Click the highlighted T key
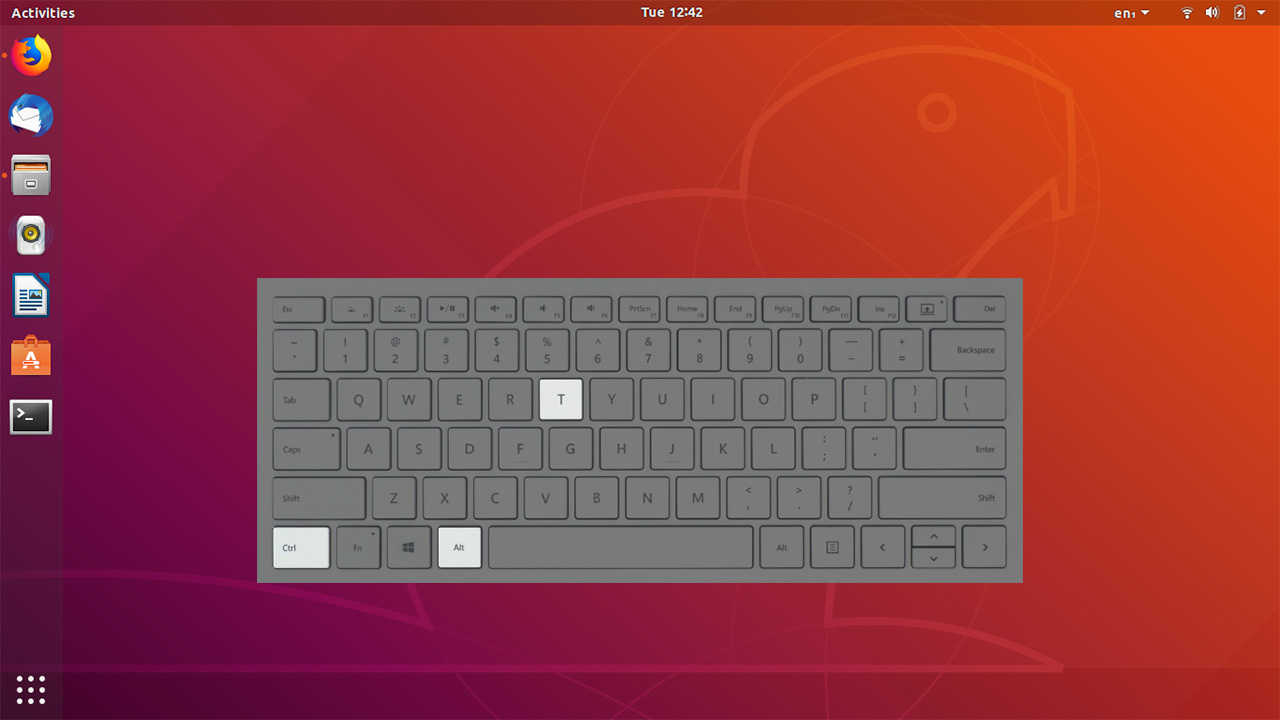 pyautogui.click(x=560, y=399)
